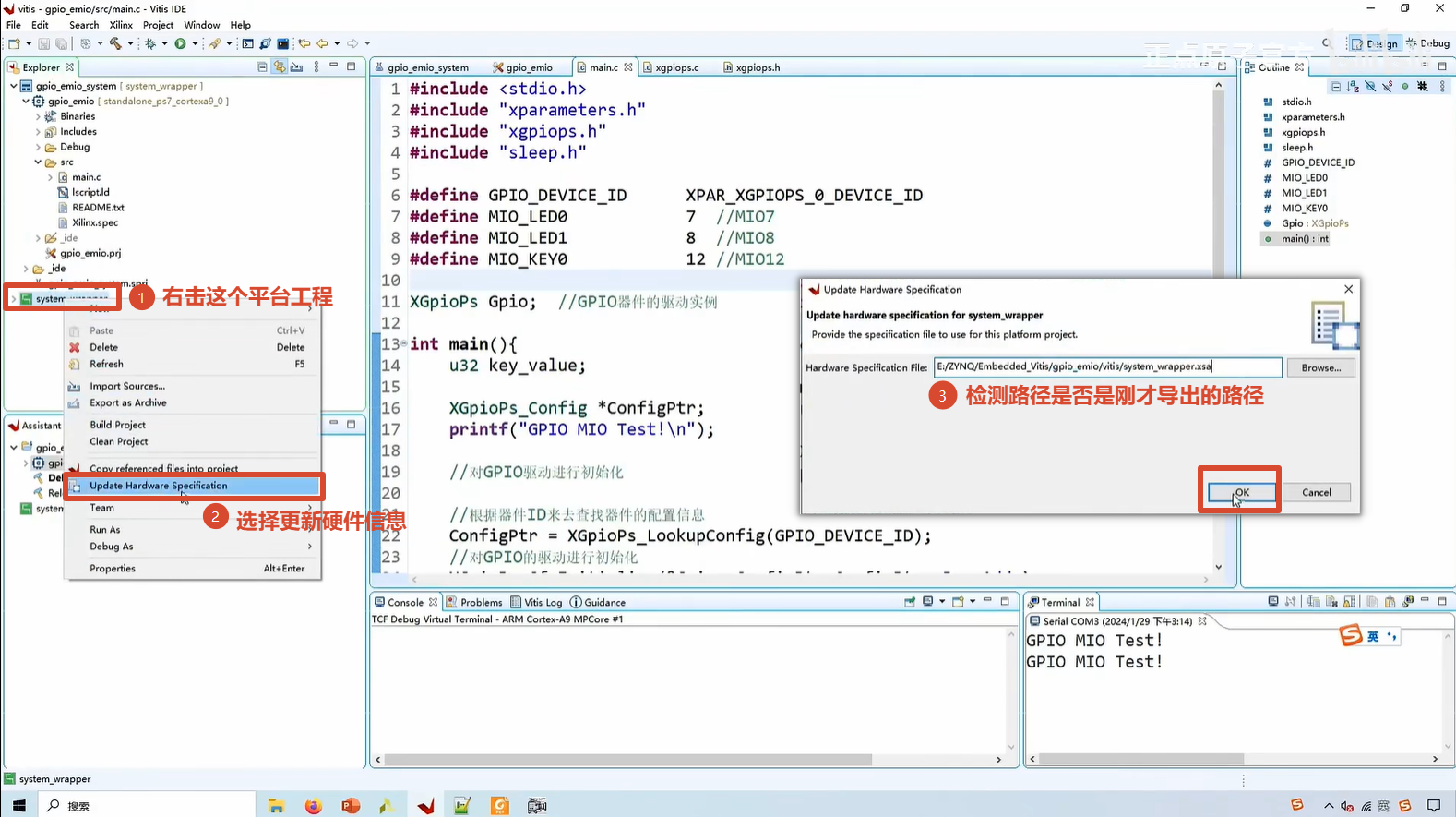Viewport: 1456px width, 817px height.
Task: Open Explorer panel view menu dots
Action: coord(316,67)
